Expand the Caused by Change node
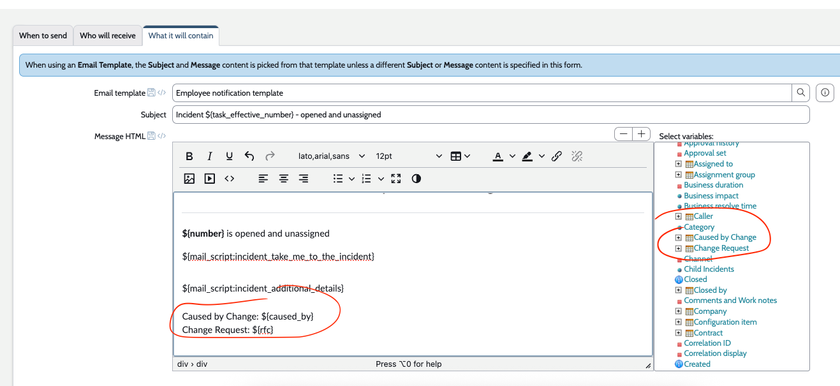Screen dimensions: 840x386 pos(678,237)
